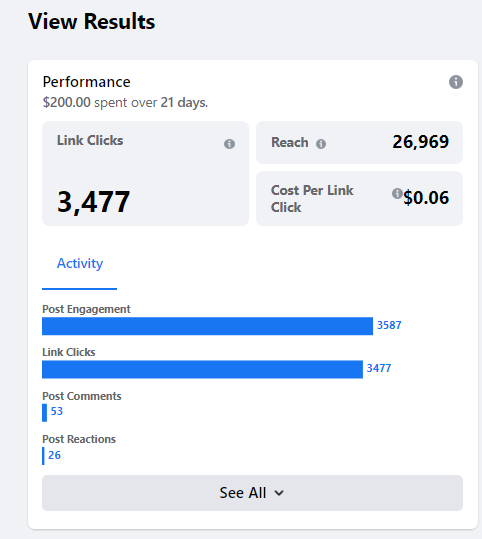
Task: Select the Post Comments bar
Action: 44,412
